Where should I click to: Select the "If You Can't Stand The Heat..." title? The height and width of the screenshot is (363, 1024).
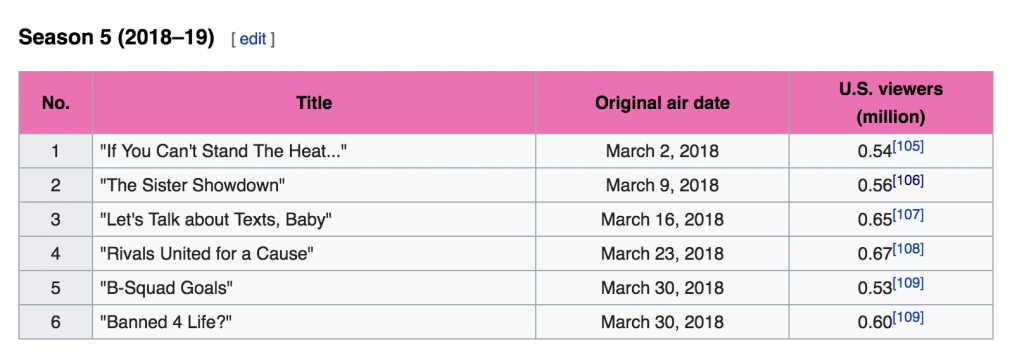[223, 151]
